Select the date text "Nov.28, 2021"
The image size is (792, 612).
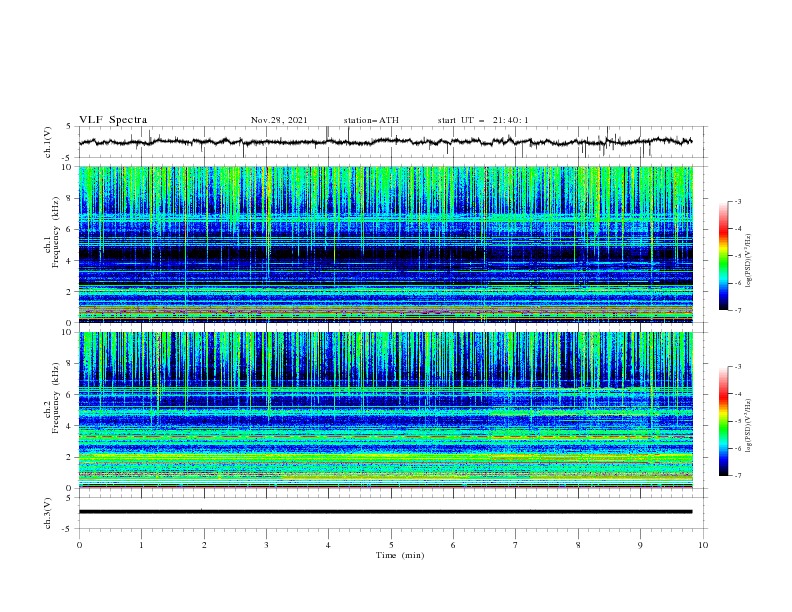click(x=279, y=120)
